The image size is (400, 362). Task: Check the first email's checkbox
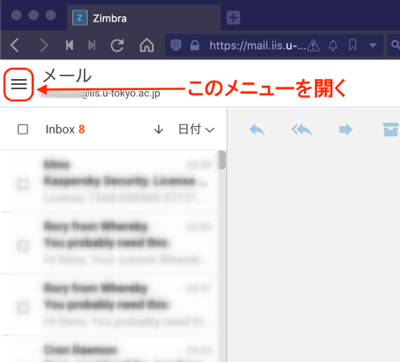pyautogui.click(x=23, y=184)
